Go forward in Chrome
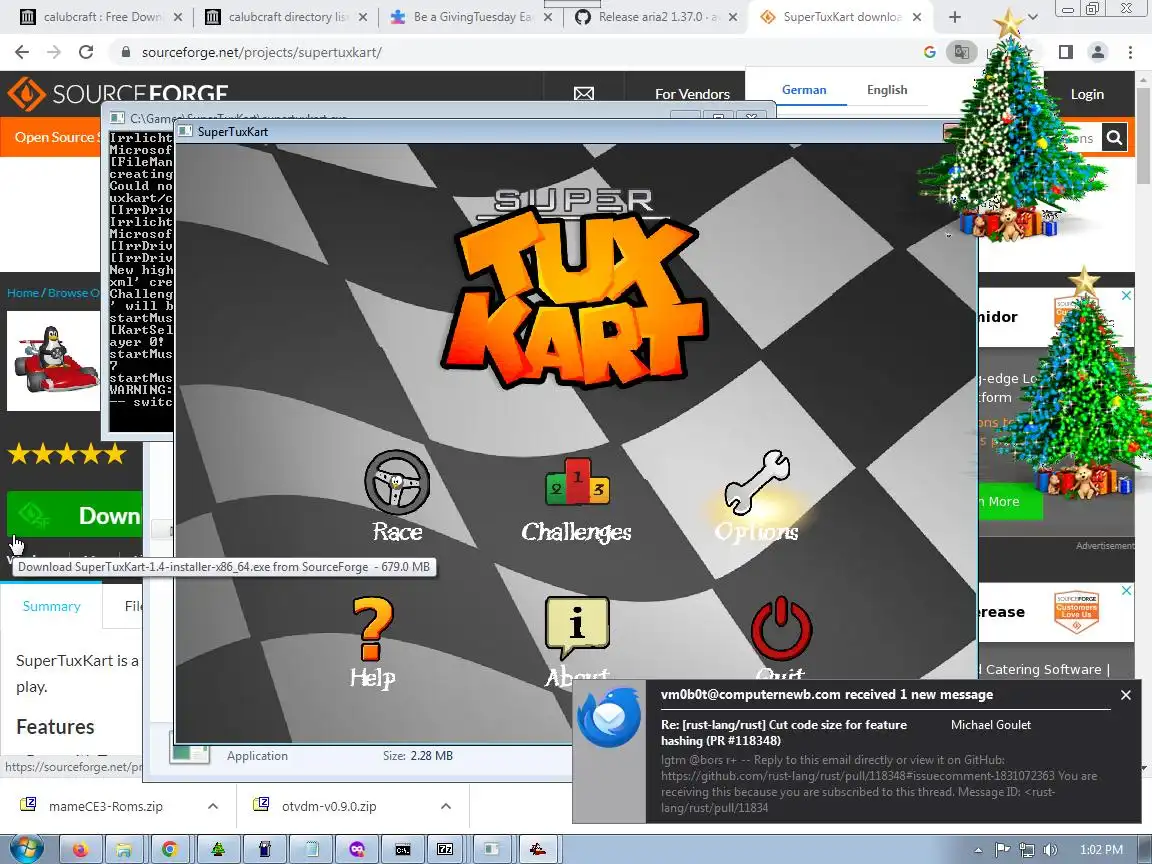The width and height of the screenshot is (1152, 864). (x=54, y=52)
